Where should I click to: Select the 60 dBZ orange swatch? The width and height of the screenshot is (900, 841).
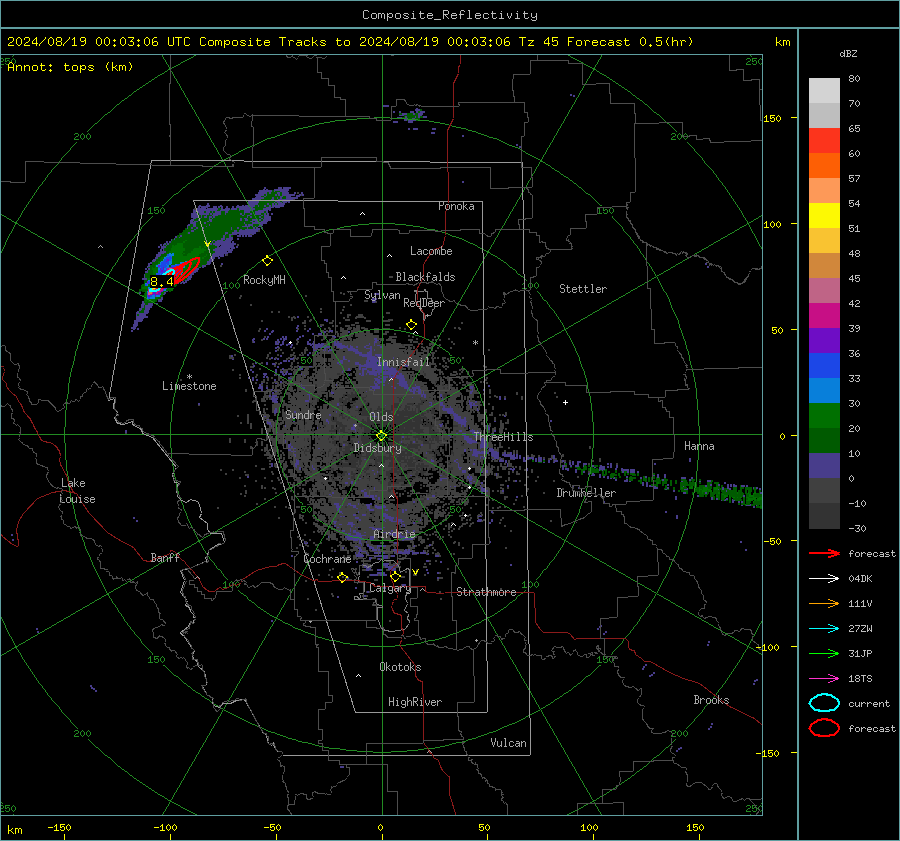click(x=824, y=166)
